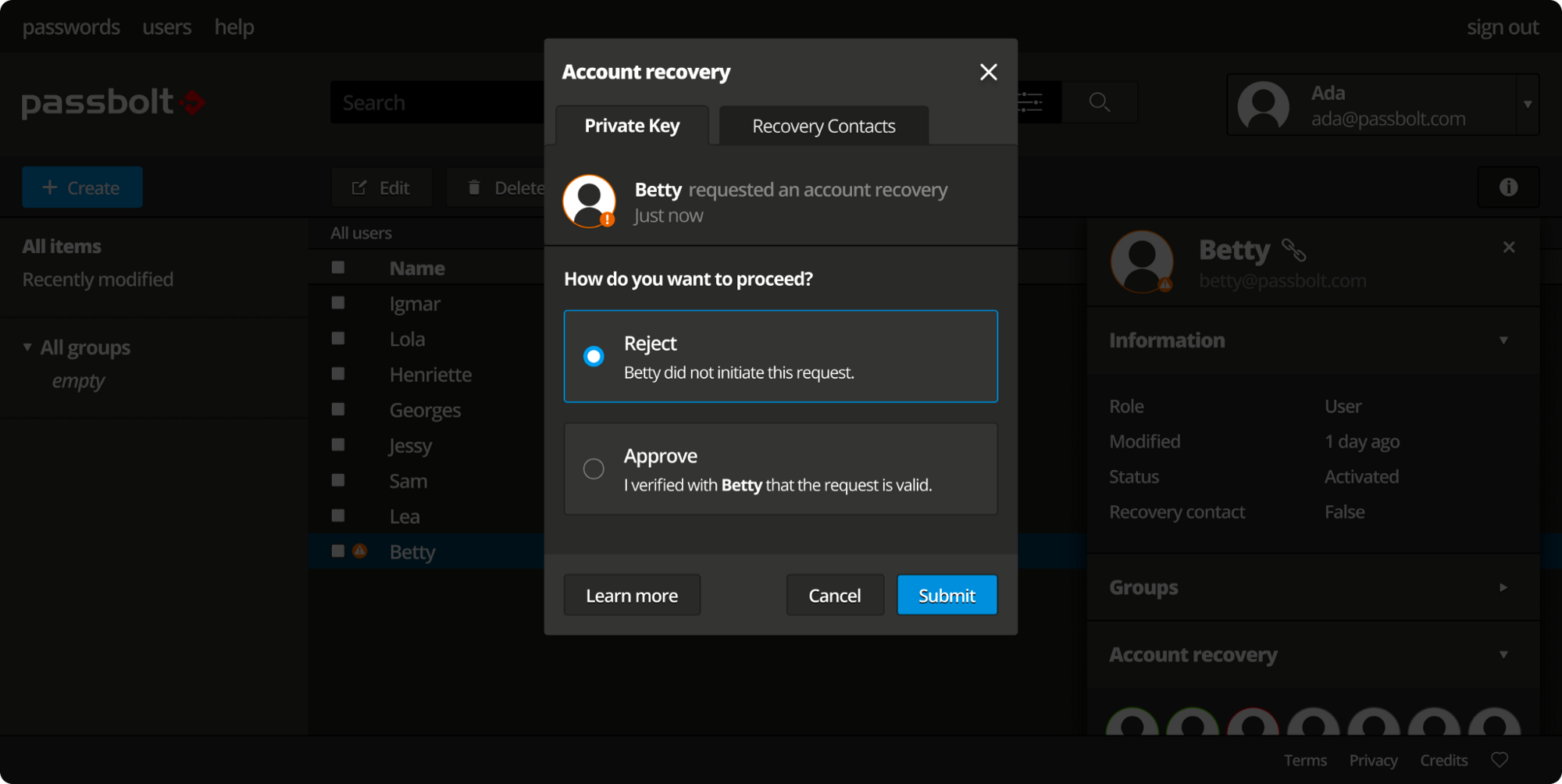Click the All users breadcrumb
The height and width of the screenshot is (784, 1562).
[361, 233]
